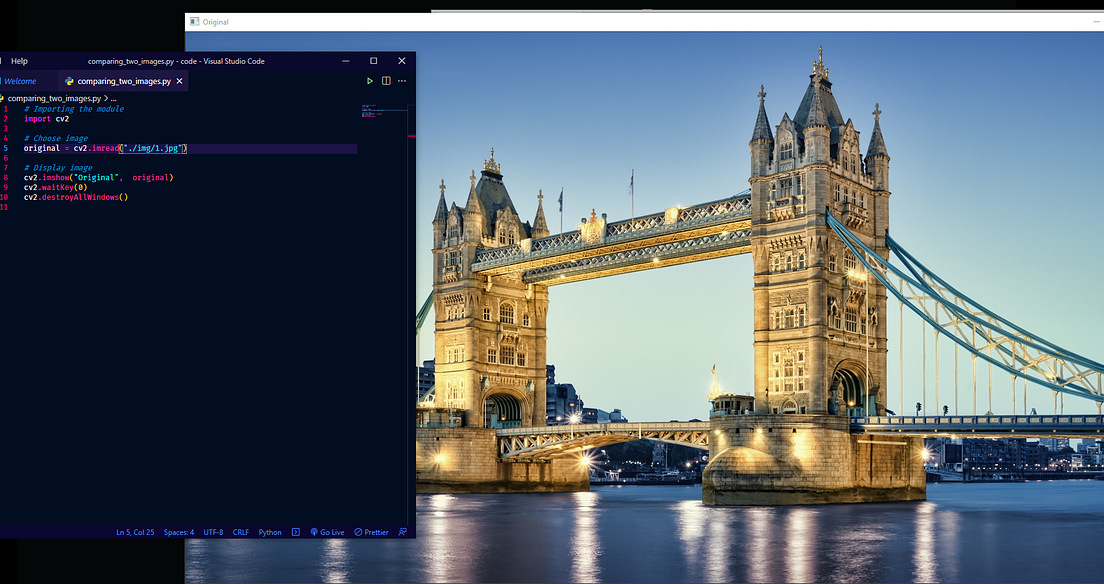
Task: Click the code minimap in editor
Action: click(x=384, y=113)
